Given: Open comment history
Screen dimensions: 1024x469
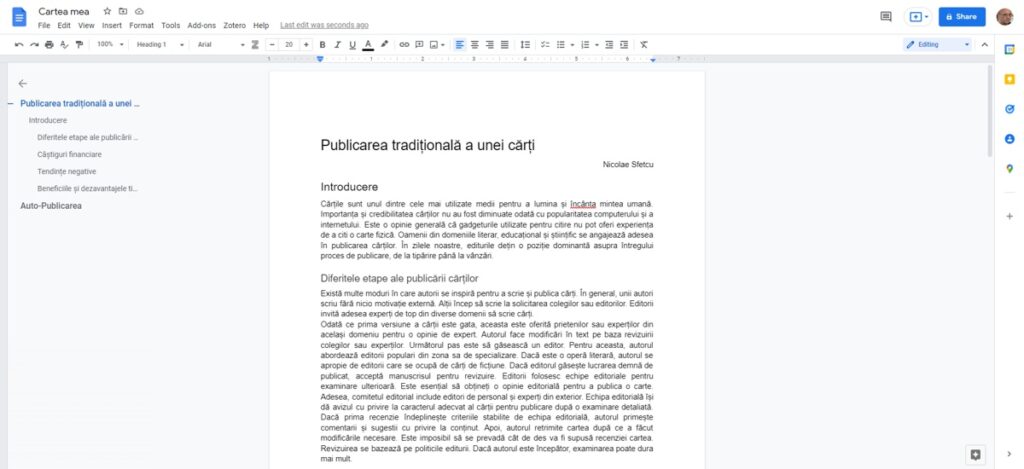Looking at the screenshot, I should pyautogui.click(x=886, y=16).
